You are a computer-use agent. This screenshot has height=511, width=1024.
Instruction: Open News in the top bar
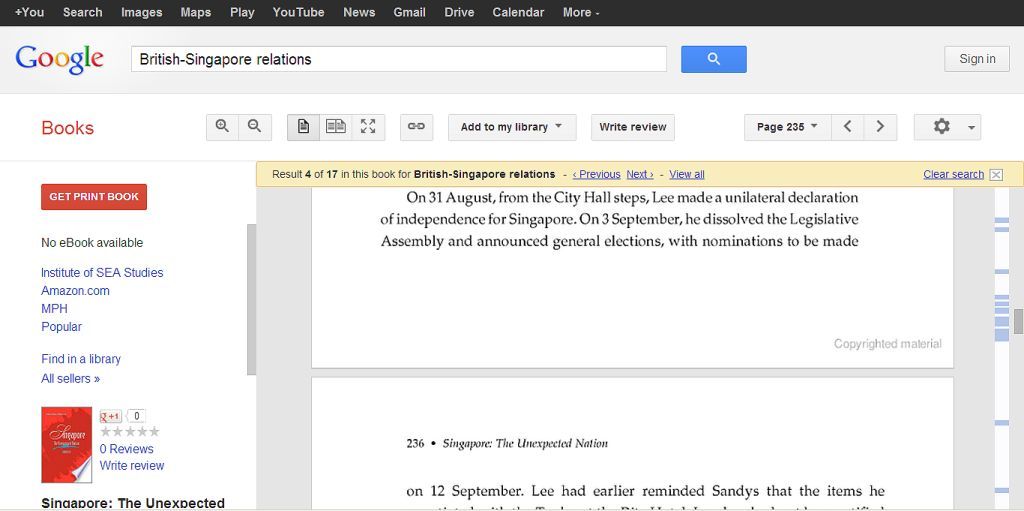(x=359, y=12)
